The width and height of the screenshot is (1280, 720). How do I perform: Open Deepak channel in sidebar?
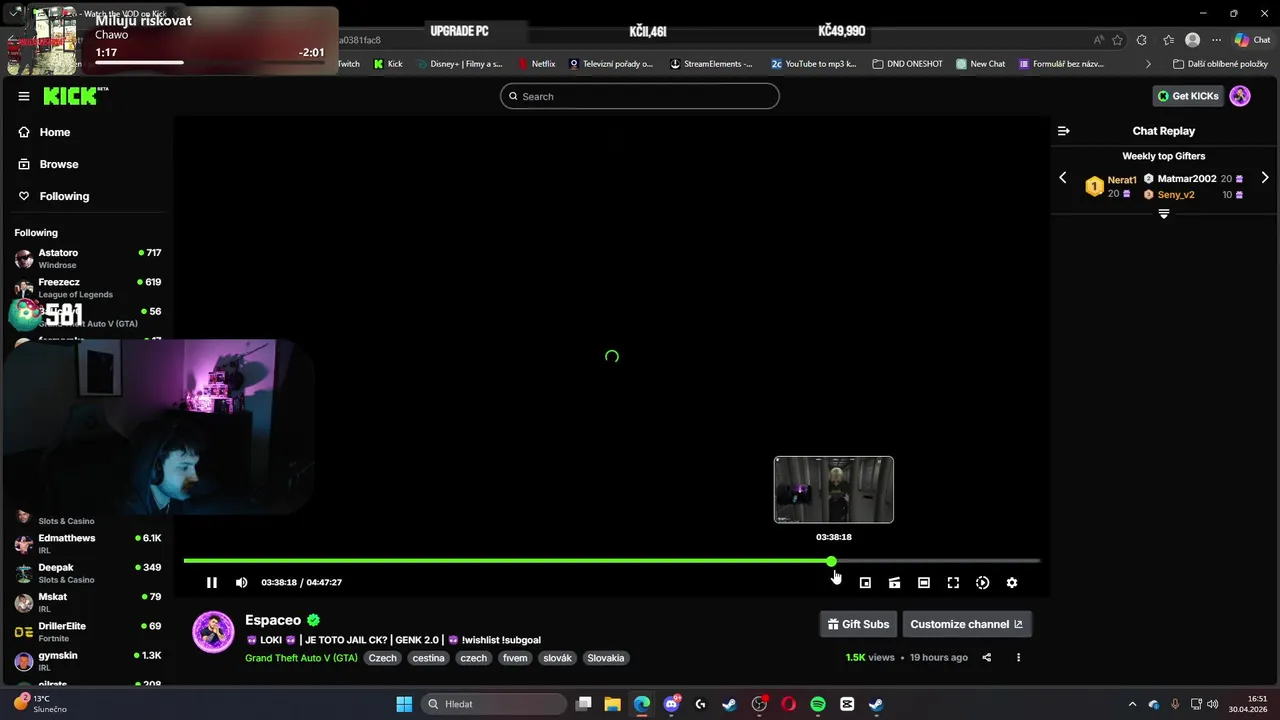87,573
